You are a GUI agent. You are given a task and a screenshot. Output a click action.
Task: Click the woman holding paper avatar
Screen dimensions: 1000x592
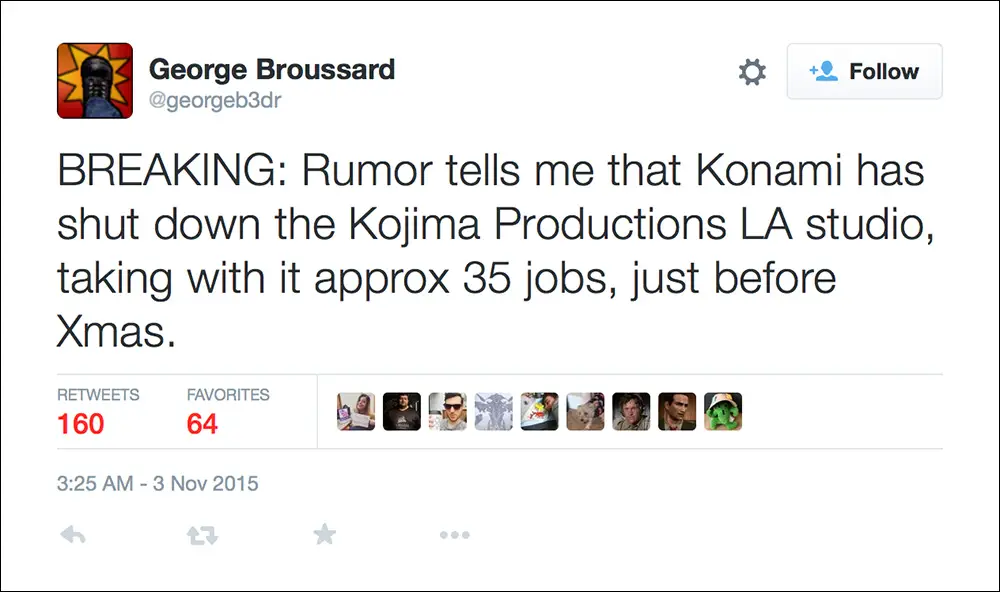click(x=356, y=411)
